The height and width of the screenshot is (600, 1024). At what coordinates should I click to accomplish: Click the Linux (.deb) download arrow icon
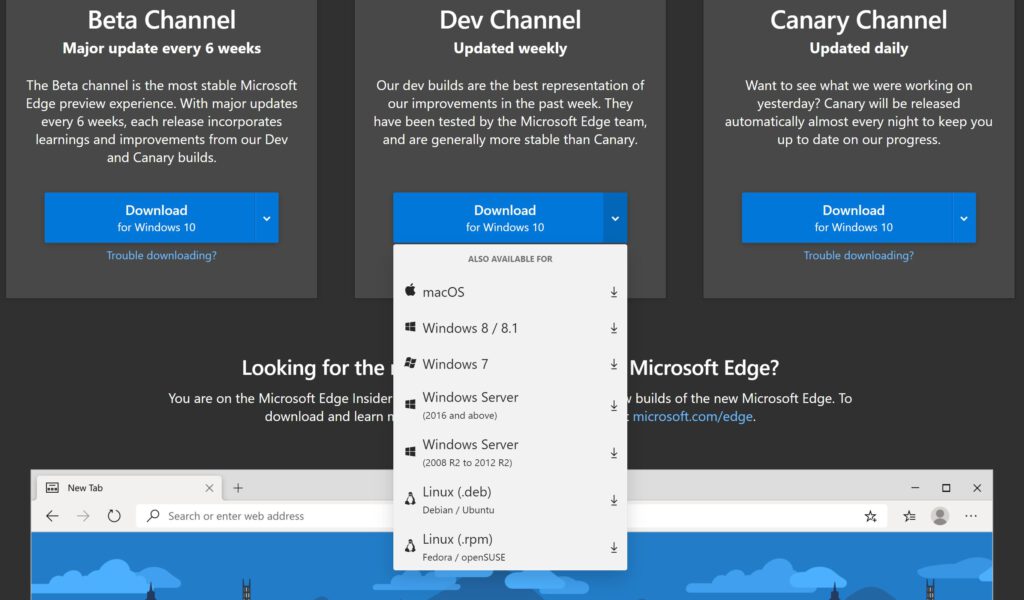(614, 500)
